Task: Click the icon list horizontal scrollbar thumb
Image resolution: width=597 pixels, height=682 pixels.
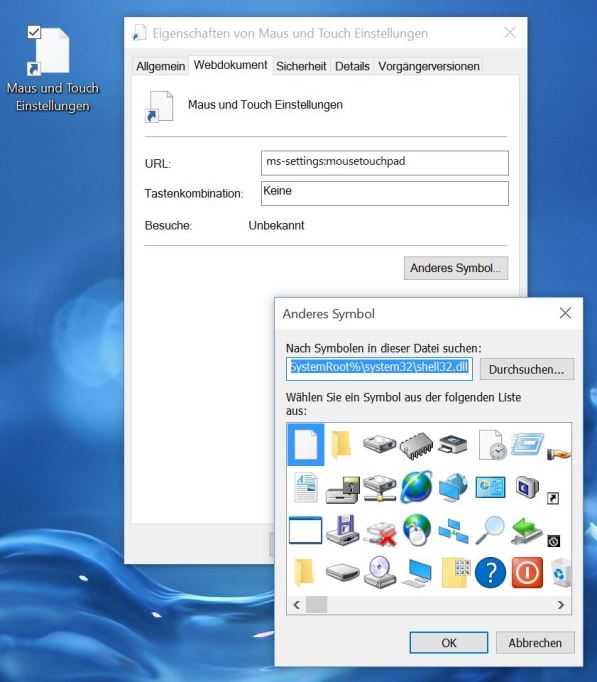Action: 317,605
